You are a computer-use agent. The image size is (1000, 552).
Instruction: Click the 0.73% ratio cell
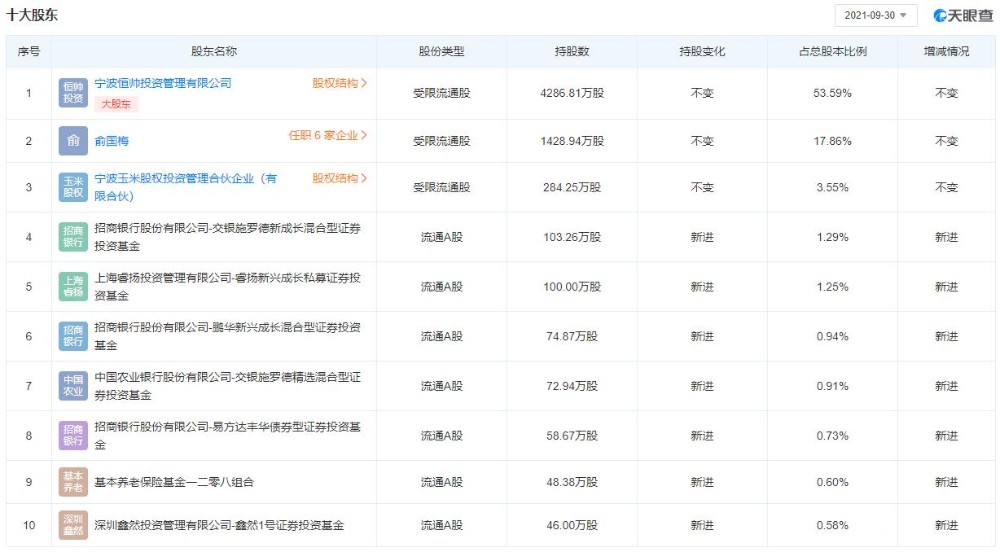(832, 436)
